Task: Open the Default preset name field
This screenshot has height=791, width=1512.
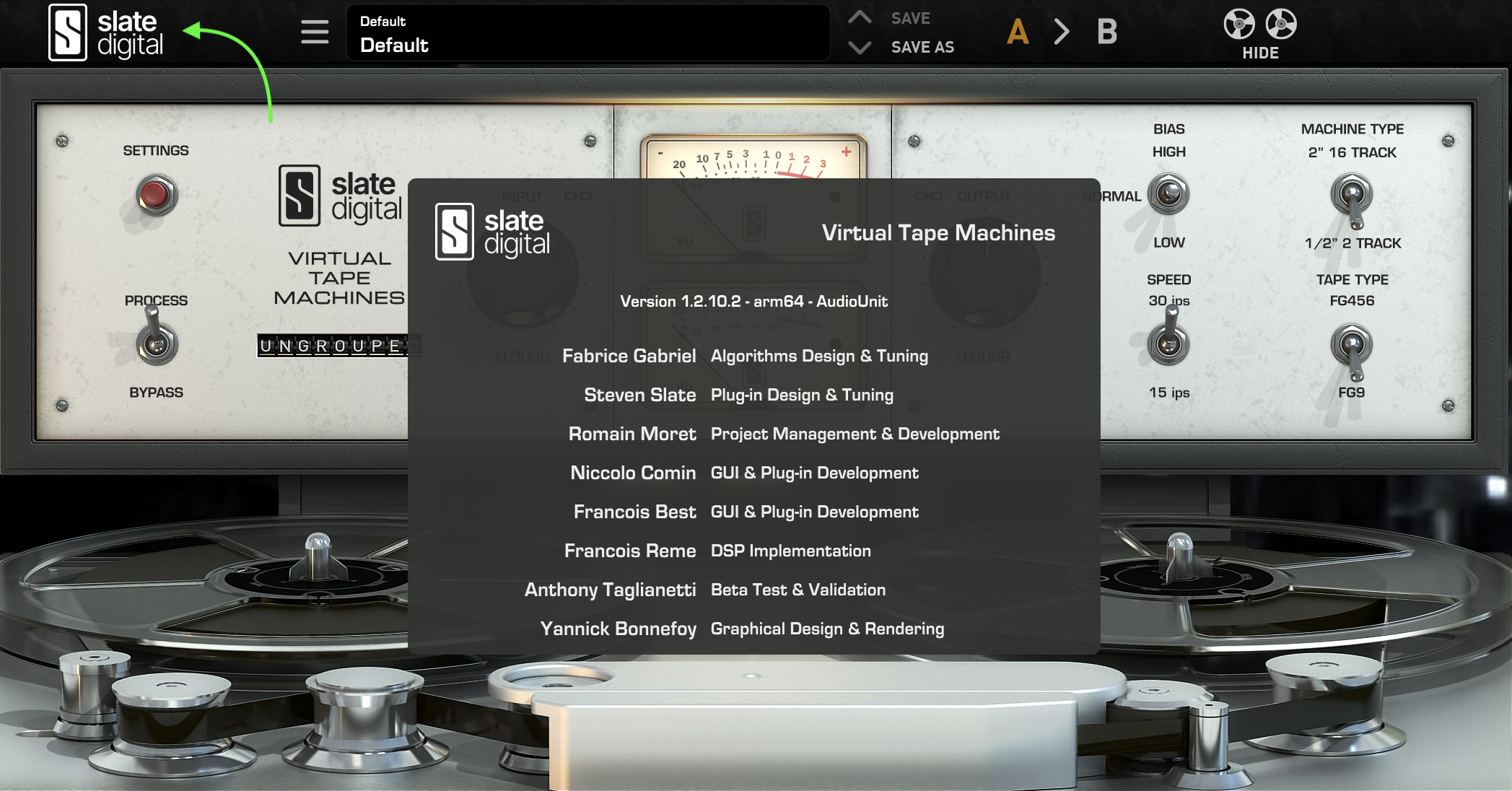Action: pos(587,33)
